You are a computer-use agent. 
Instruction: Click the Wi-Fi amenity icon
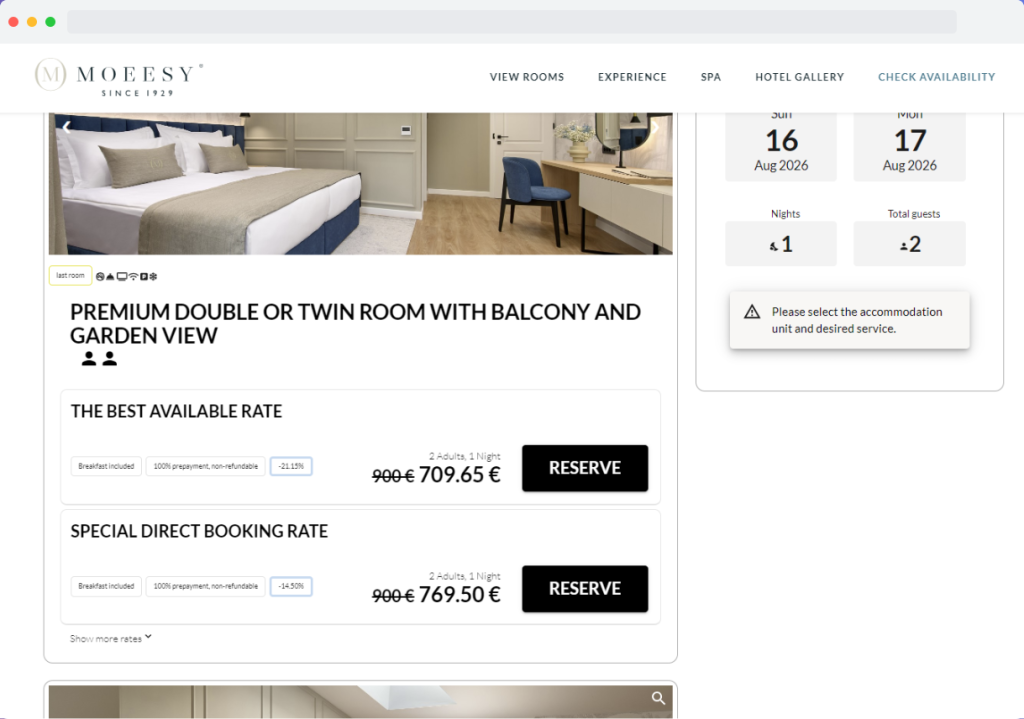pos(133,277)
